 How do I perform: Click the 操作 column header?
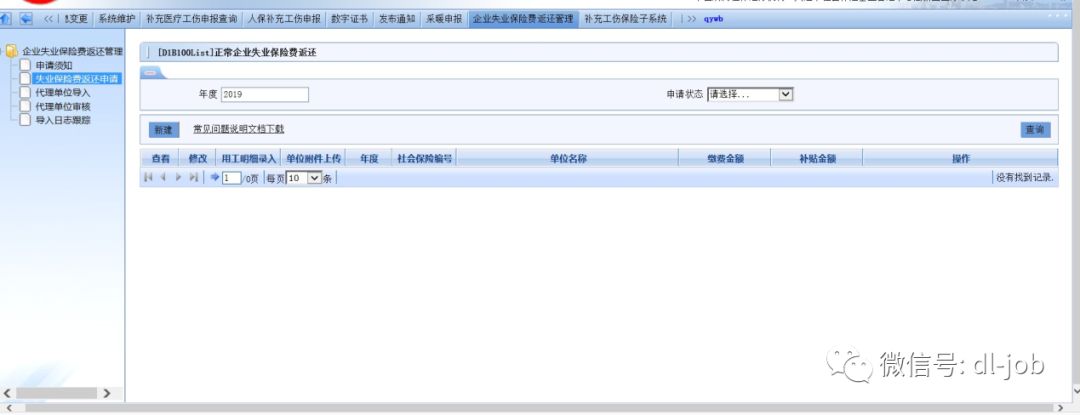961,158
